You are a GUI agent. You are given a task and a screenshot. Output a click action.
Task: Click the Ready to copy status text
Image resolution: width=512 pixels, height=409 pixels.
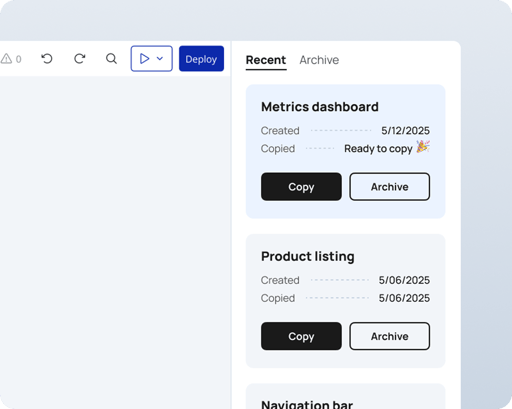tap(378, 149)
